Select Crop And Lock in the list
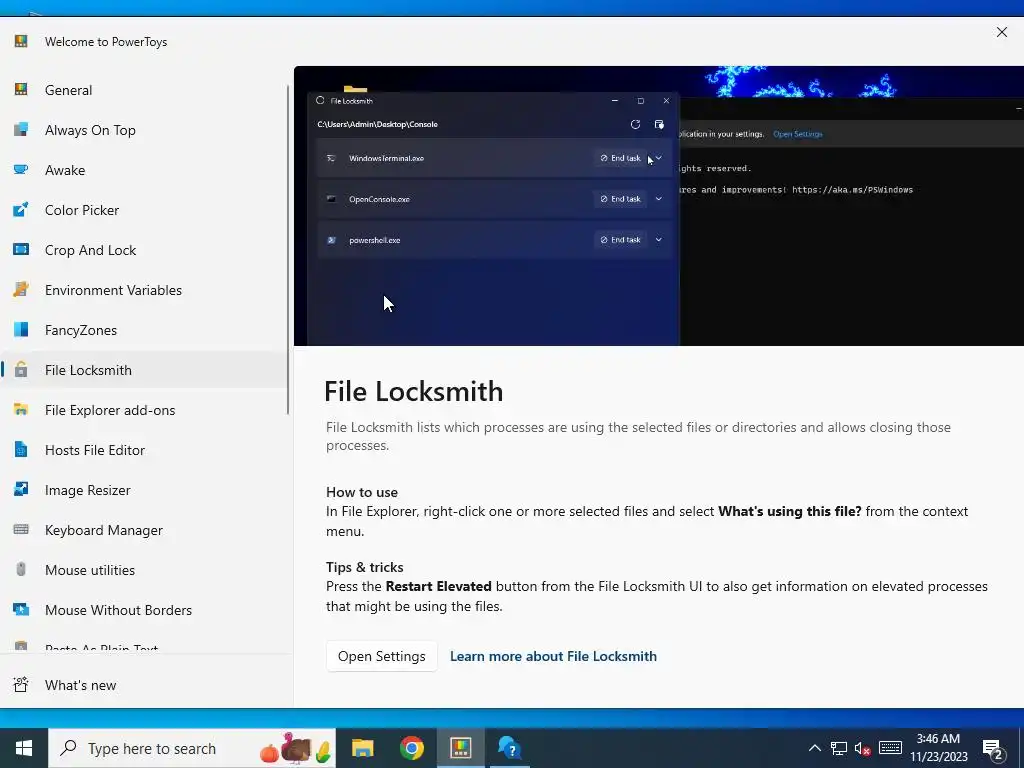 (x=144, y=249)
